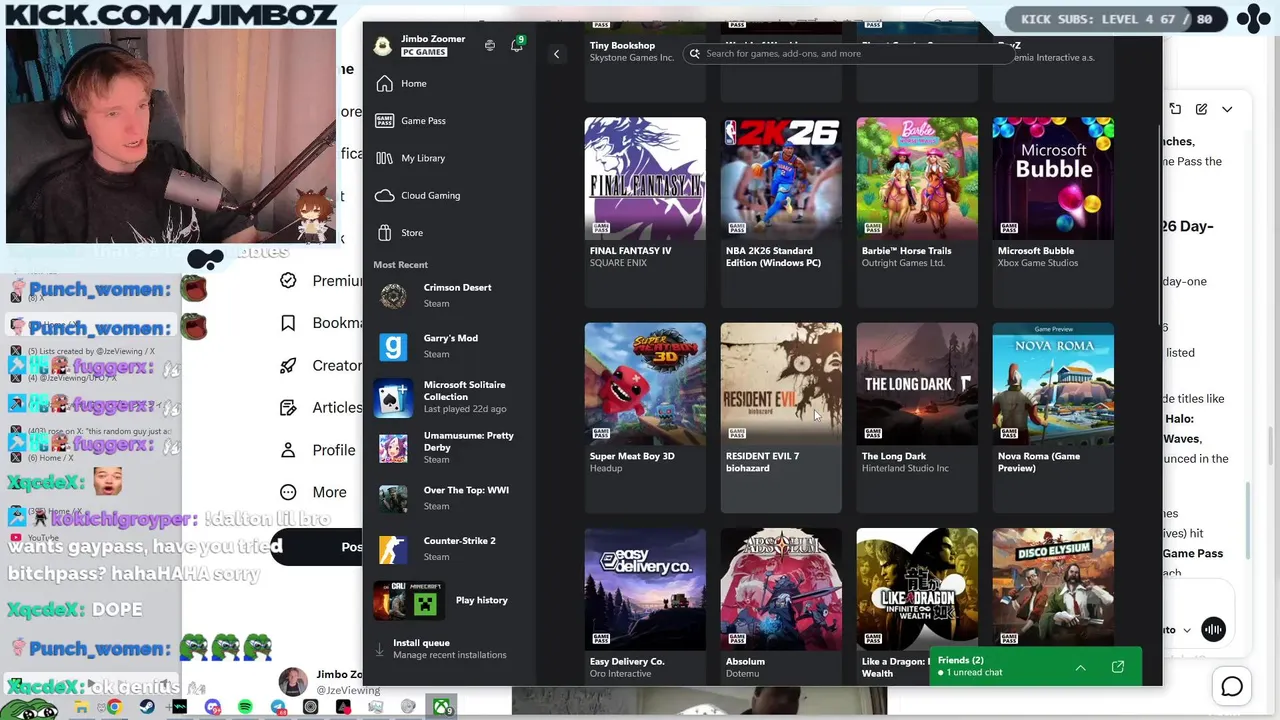Image resolution: width=1280 pixels, height=720 pixels.
Task: Open The Long Dark game cover
Action: [x=917, y=384]
